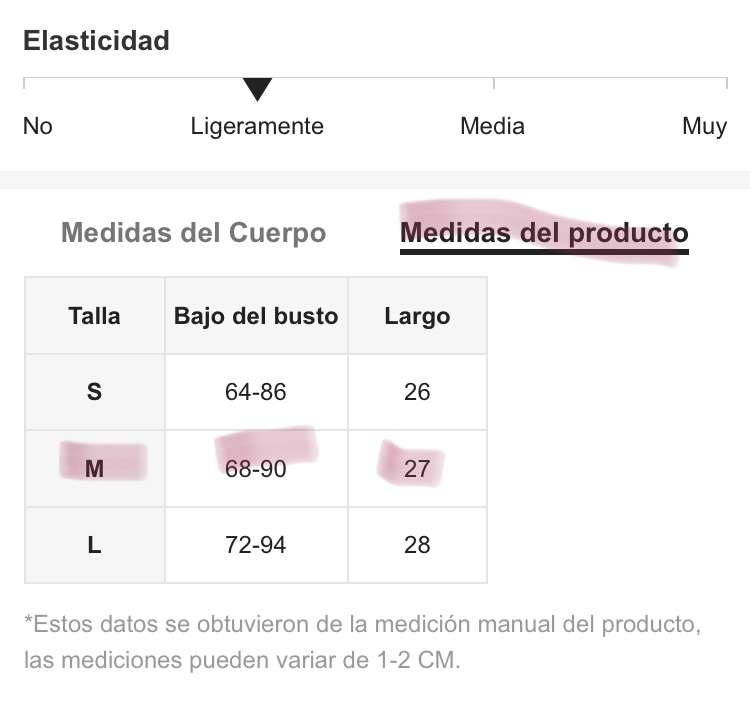The width and height of the screenshot is (750, 708).
Task: Switch to Medidas del Cuerpo tab
Action: 194,233
